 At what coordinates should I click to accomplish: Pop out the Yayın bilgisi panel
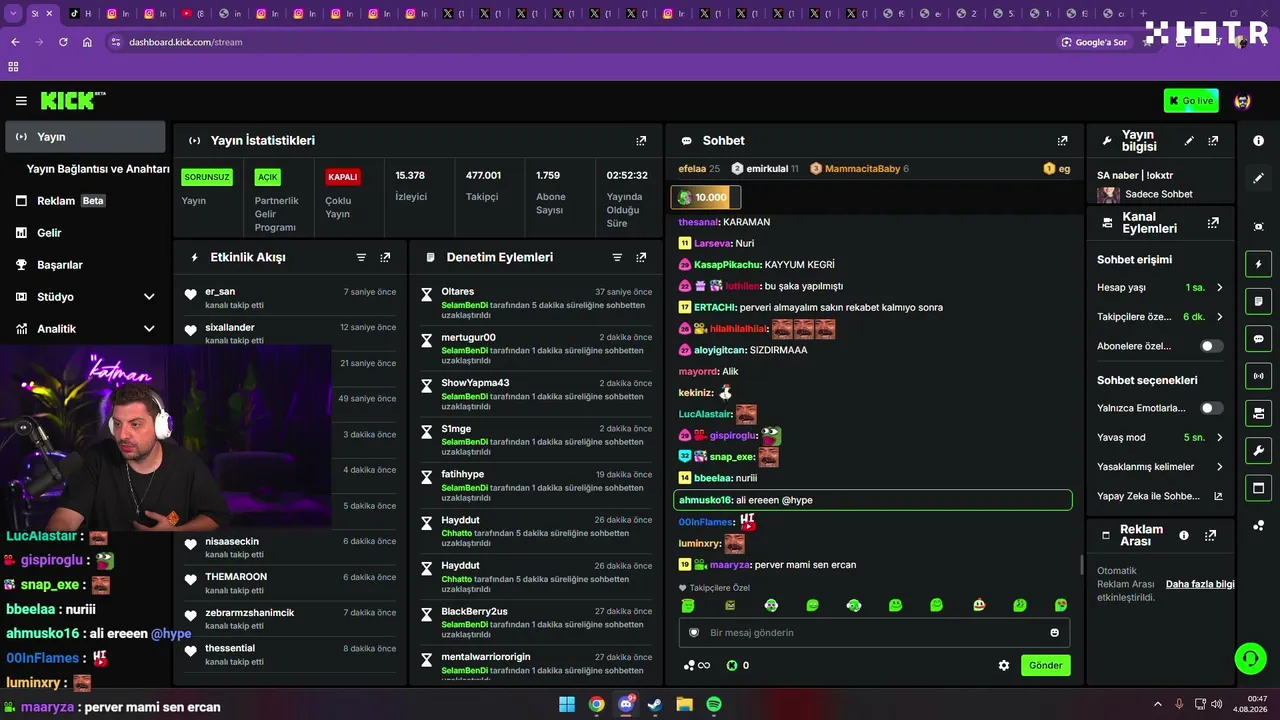click(x=1213, y=141)
